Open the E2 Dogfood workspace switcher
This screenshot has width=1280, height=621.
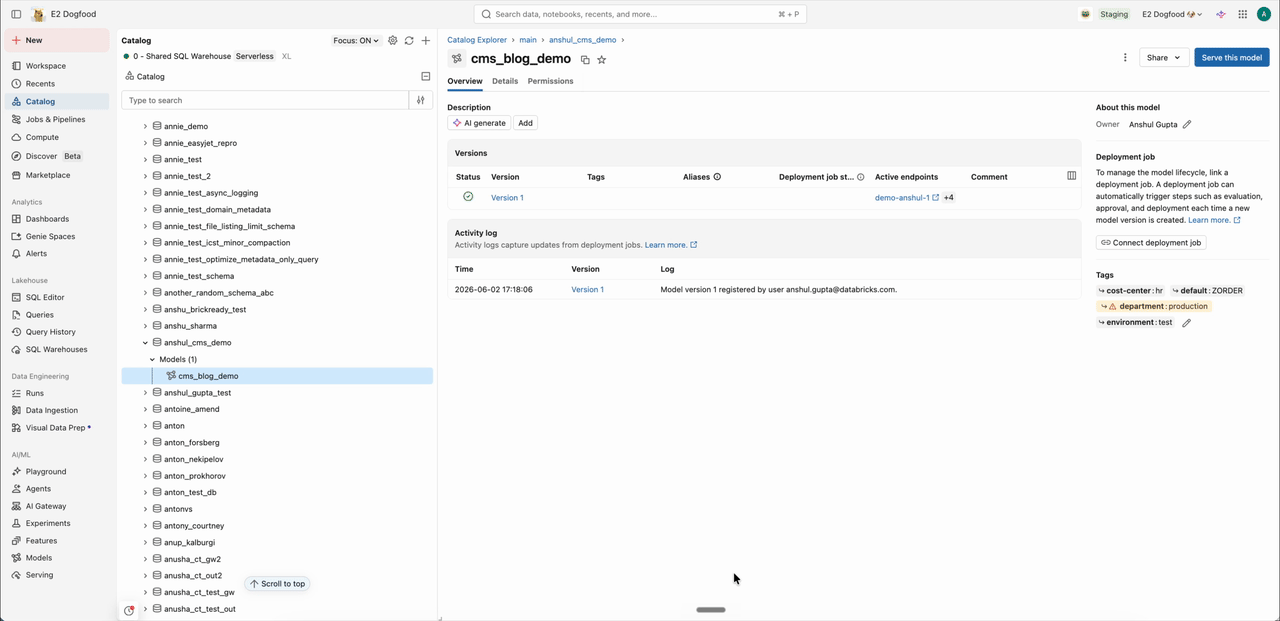1171,14
